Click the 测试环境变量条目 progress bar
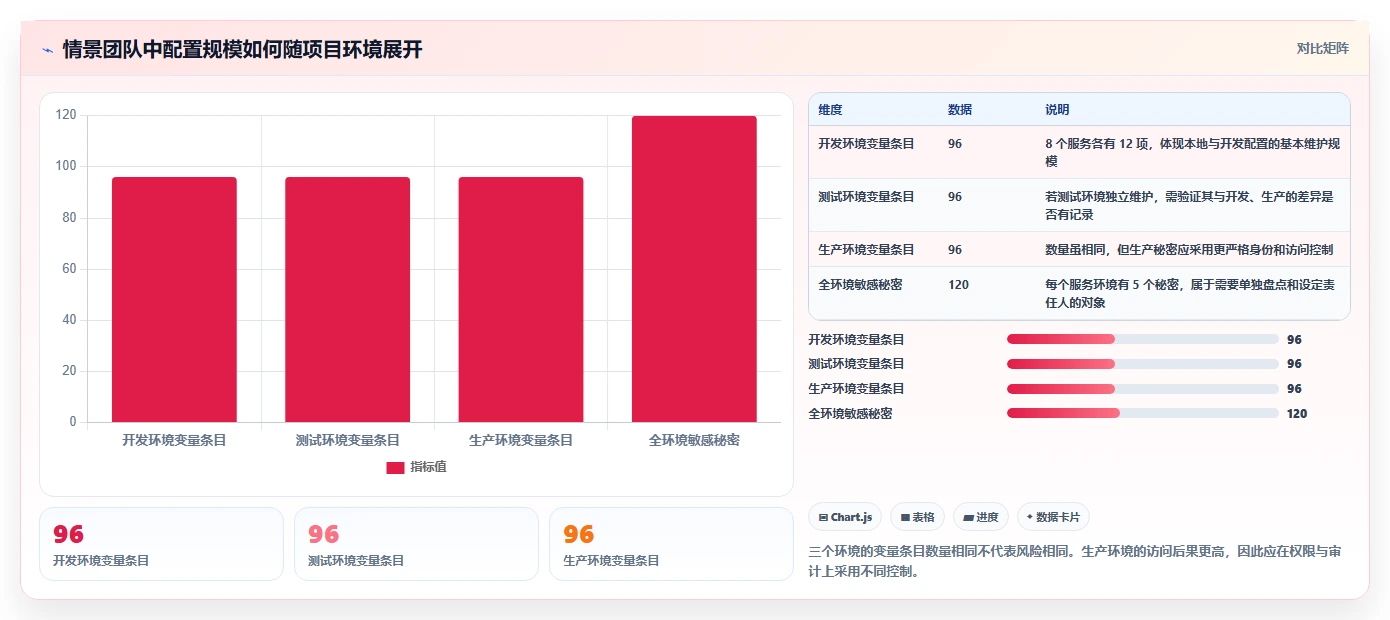Screen dimensions: 1390x620 coord(1142,364)
